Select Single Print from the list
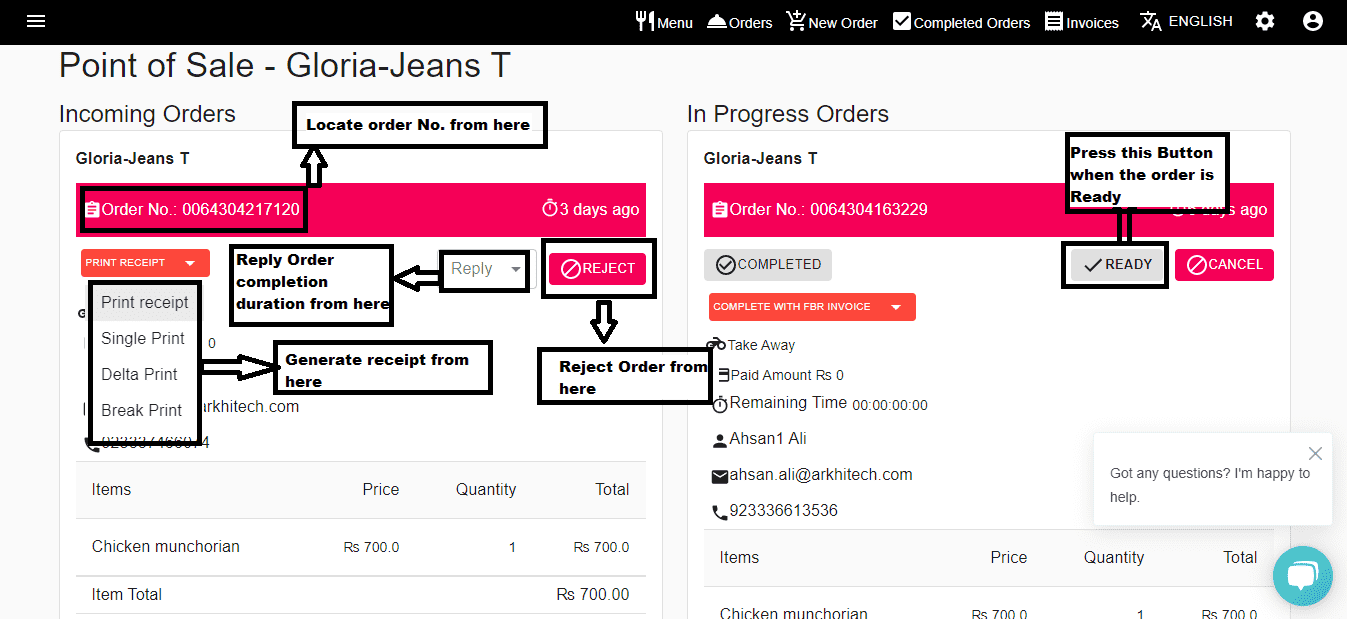Viewport: 1347px width, 619px height. point(143,338)
